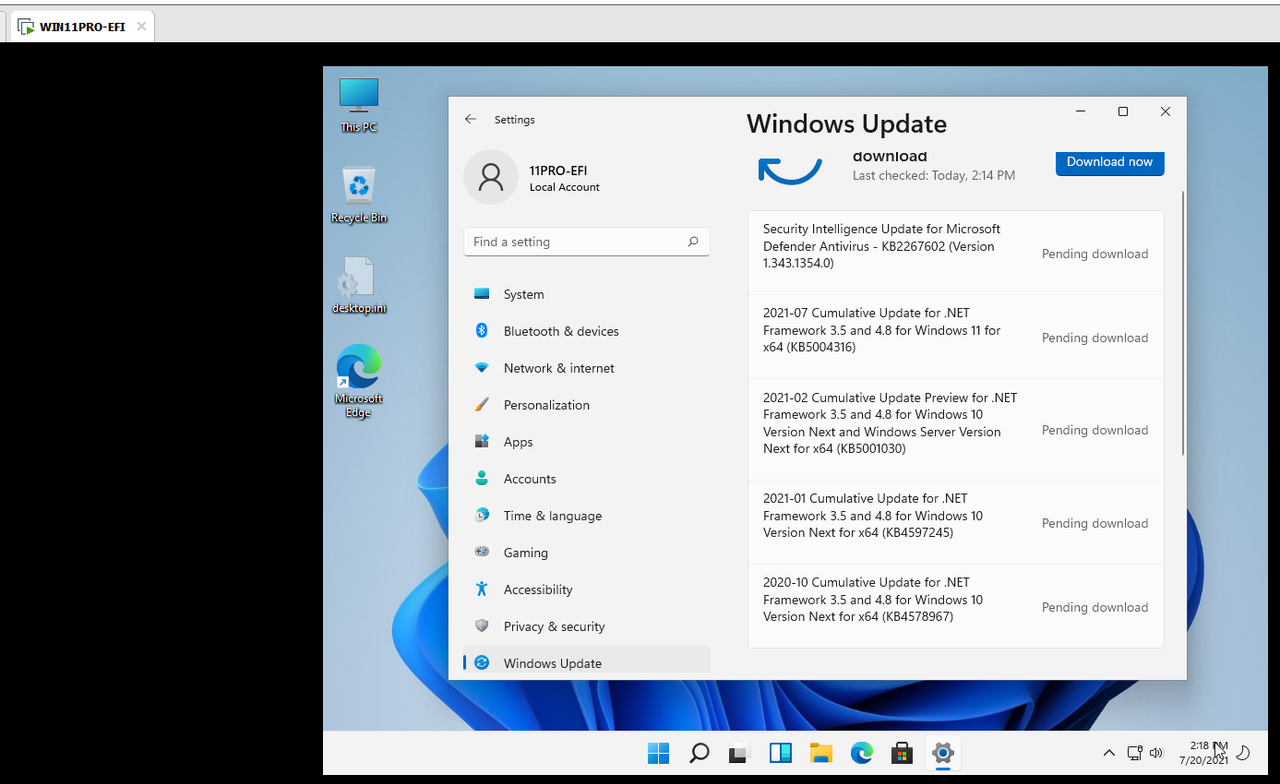Open File Explorer from the taskbar
Screen dimensions: 1280x784
click(821, 753)
